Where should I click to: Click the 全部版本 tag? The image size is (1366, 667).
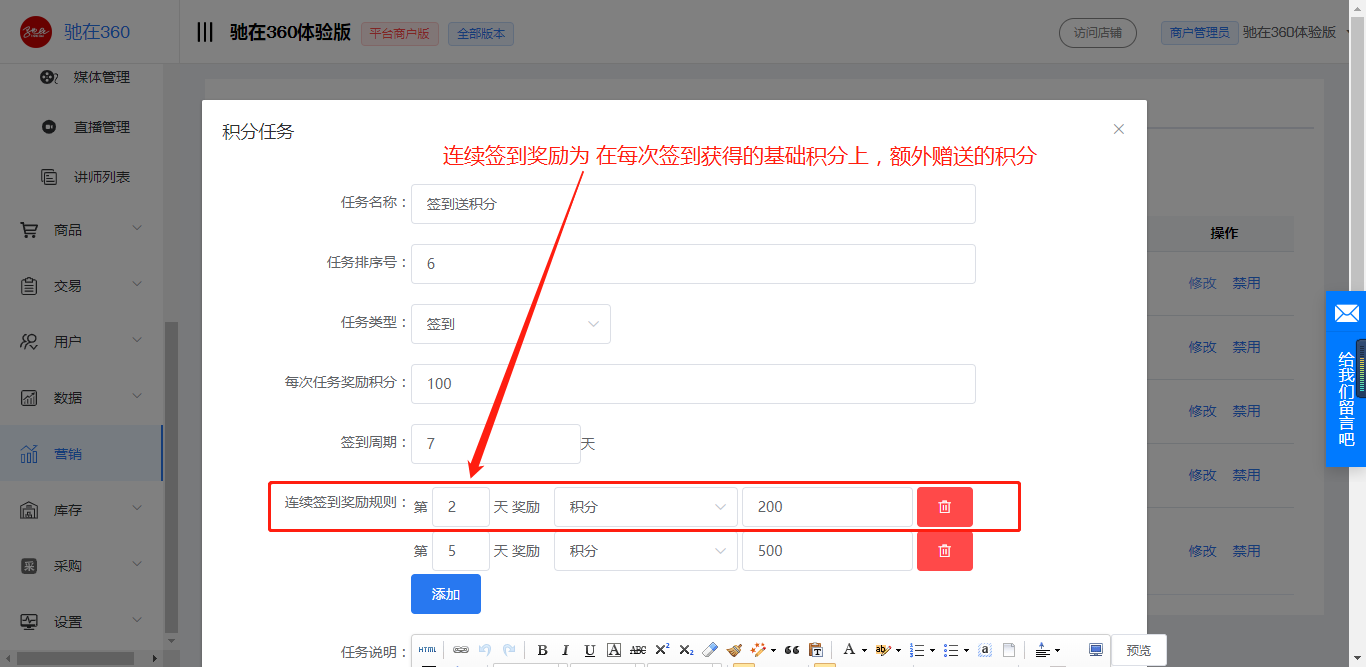481,33
